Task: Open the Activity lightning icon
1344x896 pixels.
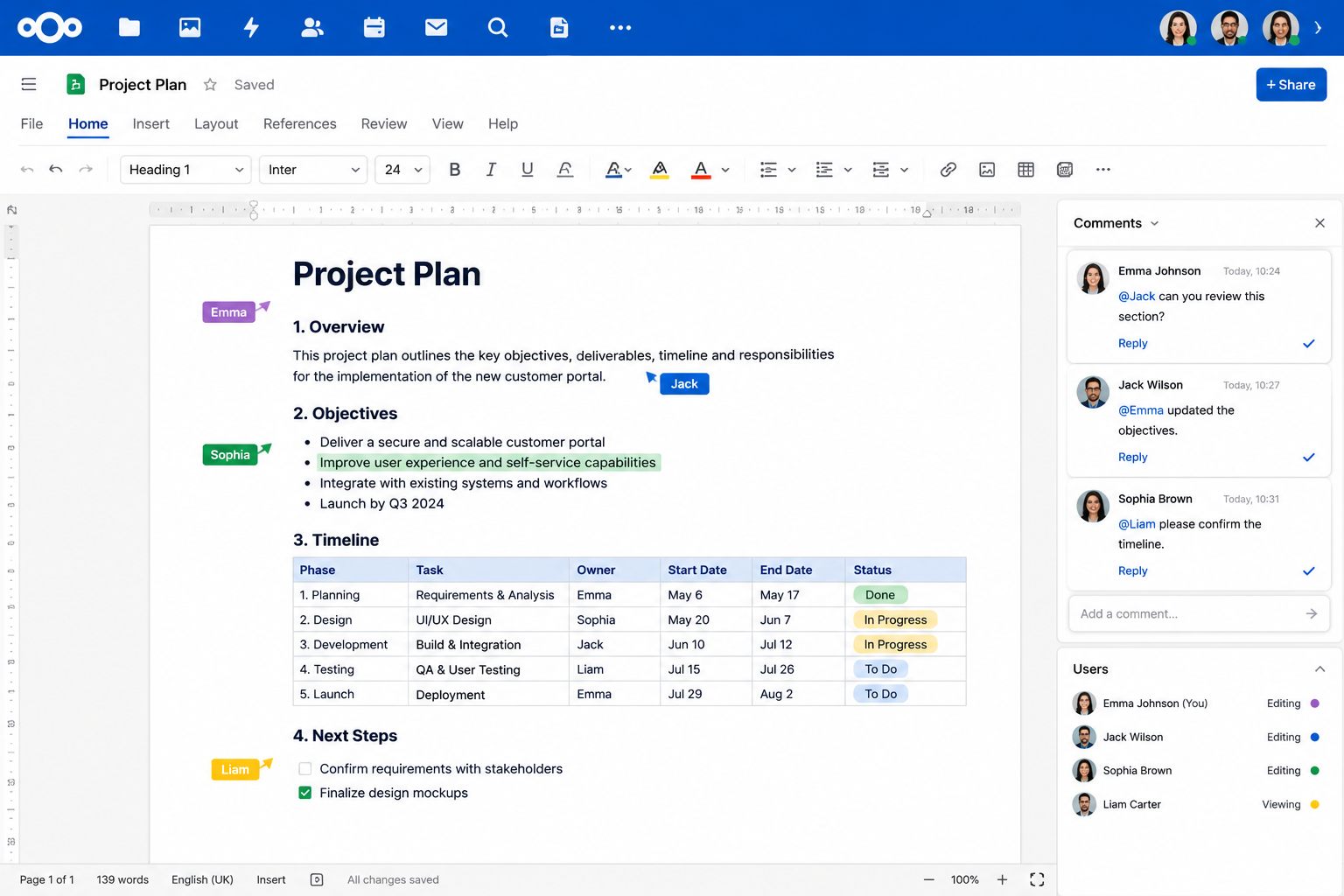Action: tap(251, 28)
